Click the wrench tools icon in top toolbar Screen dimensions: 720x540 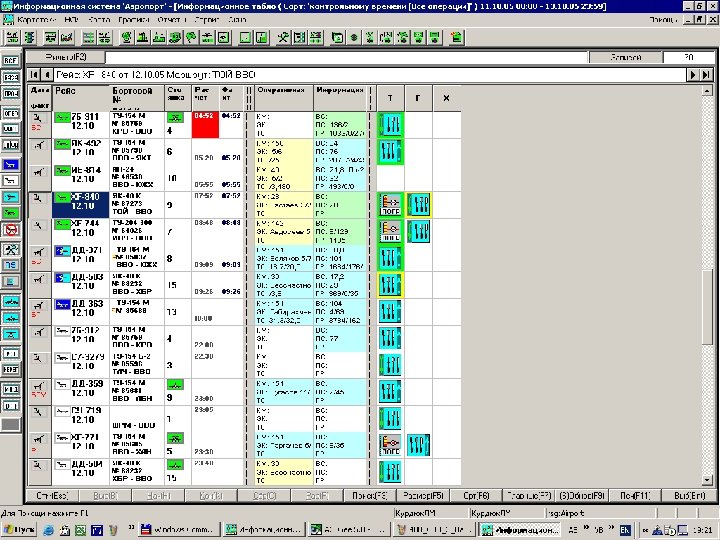coord(282,37)
